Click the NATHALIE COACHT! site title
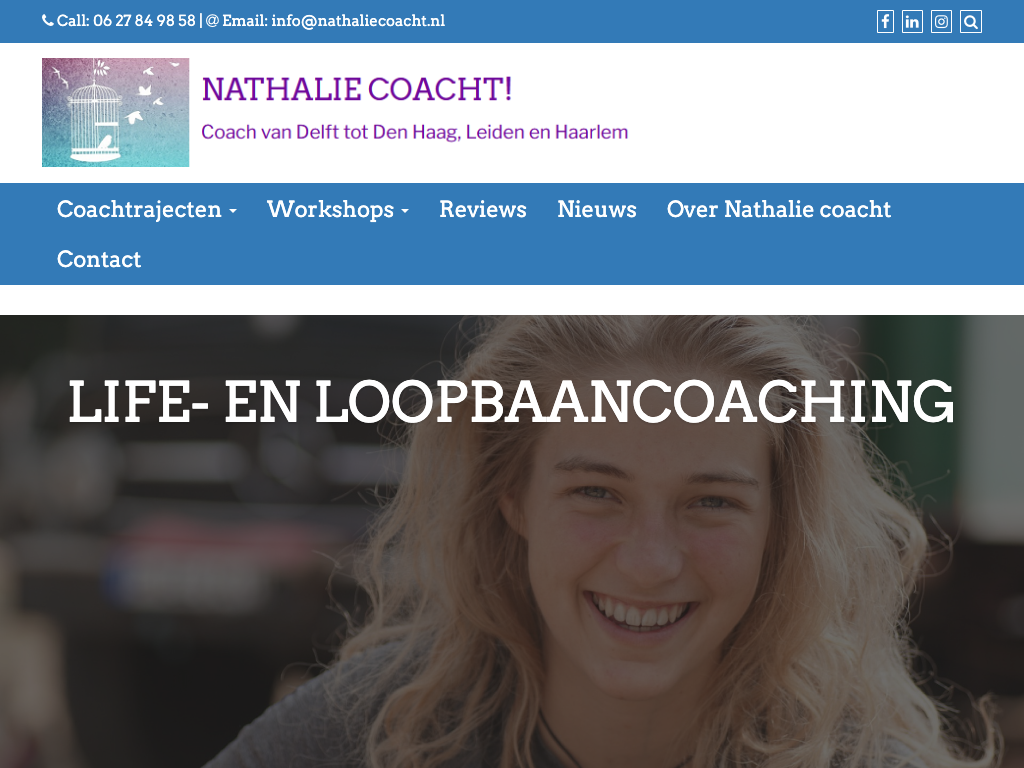1024x768 pixels. point(357,89)
